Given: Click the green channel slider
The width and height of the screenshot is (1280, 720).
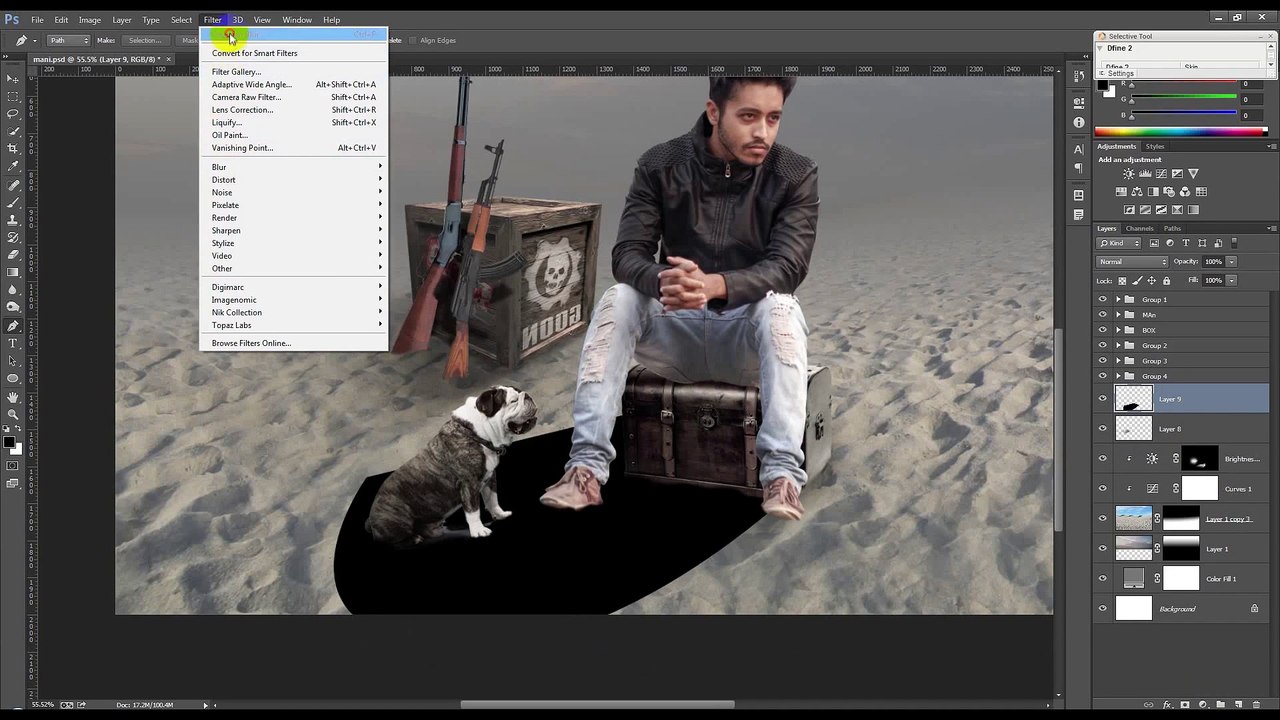Looking at the screenshot, I should [x=1184, y=99].
